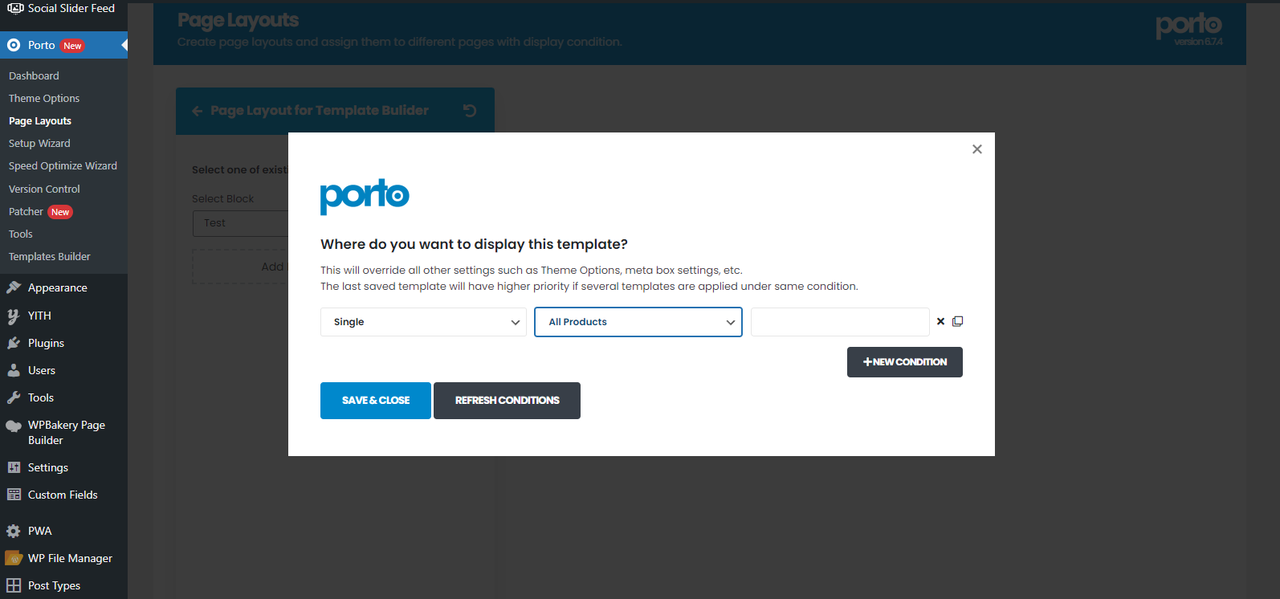Click the Save & Close button
1280x599 pixels.
(376, 400)
